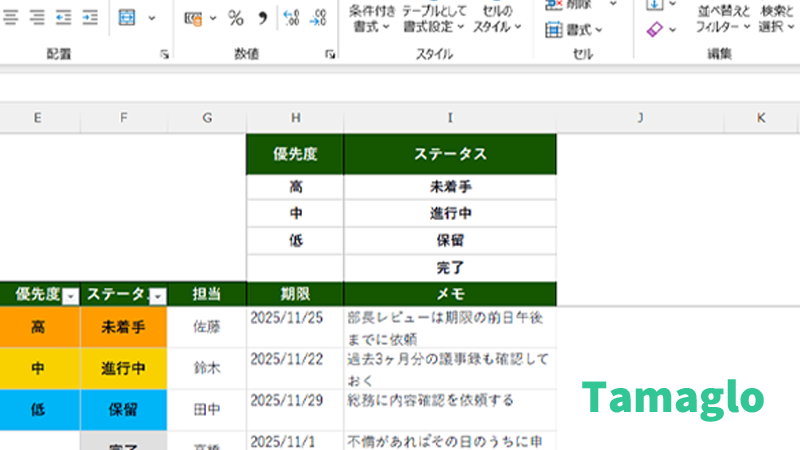The width and height of the screenshot is (800, 450).
Task: Open the 検索と選択 menu
Action: coord(777,18)
